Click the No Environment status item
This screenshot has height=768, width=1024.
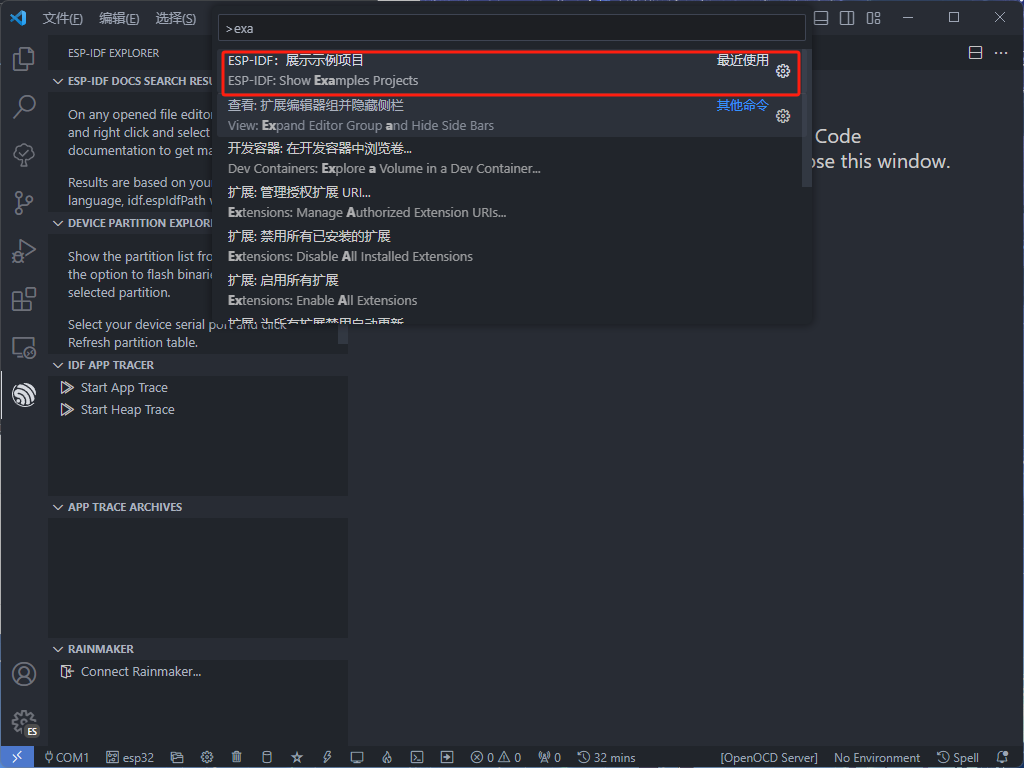876,758
